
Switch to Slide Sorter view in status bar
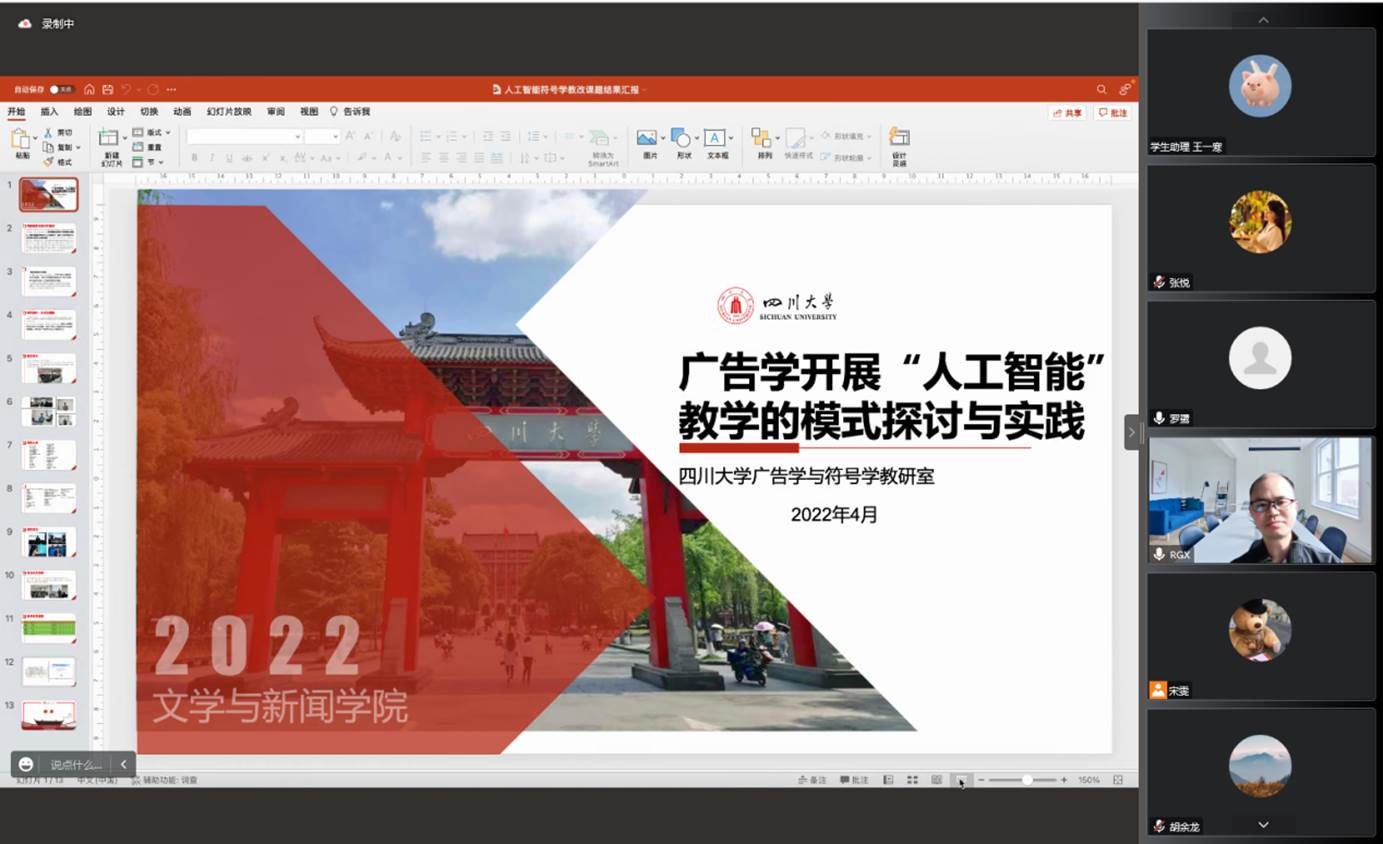911,779
